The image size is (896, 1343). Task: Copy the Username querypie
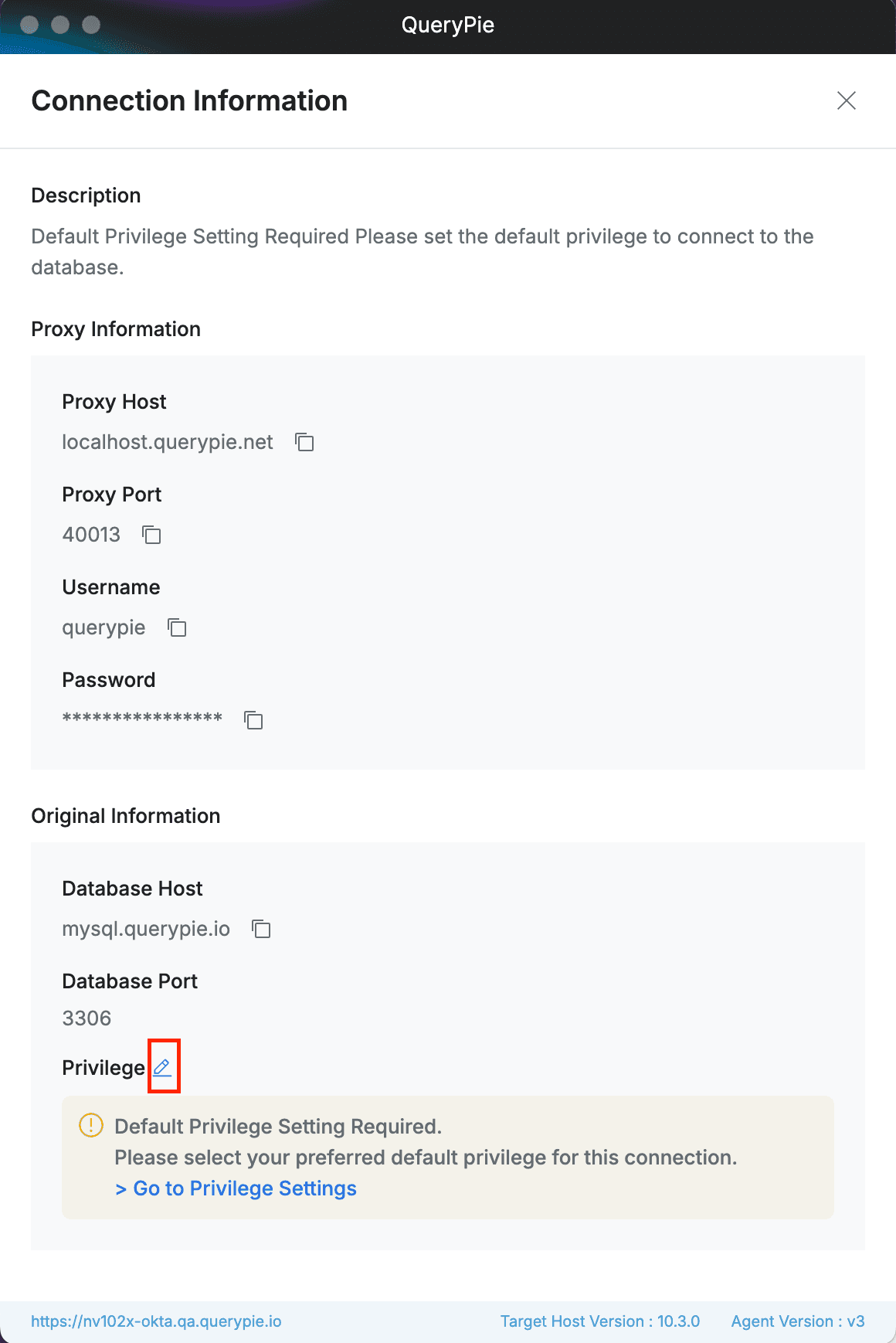(177, 627)
